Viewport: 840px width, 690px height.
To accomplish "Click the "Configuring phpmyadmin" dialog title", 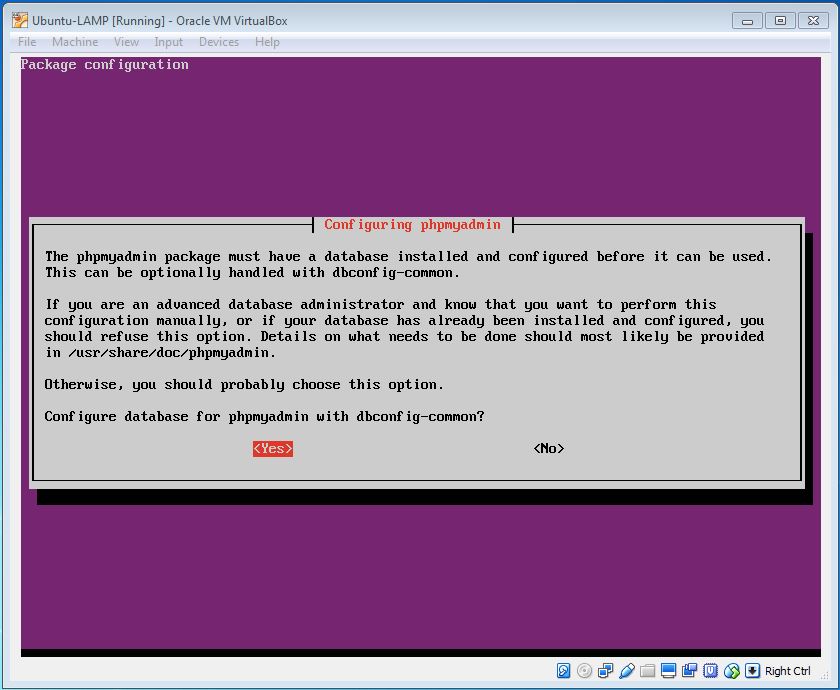I will 412,224.
